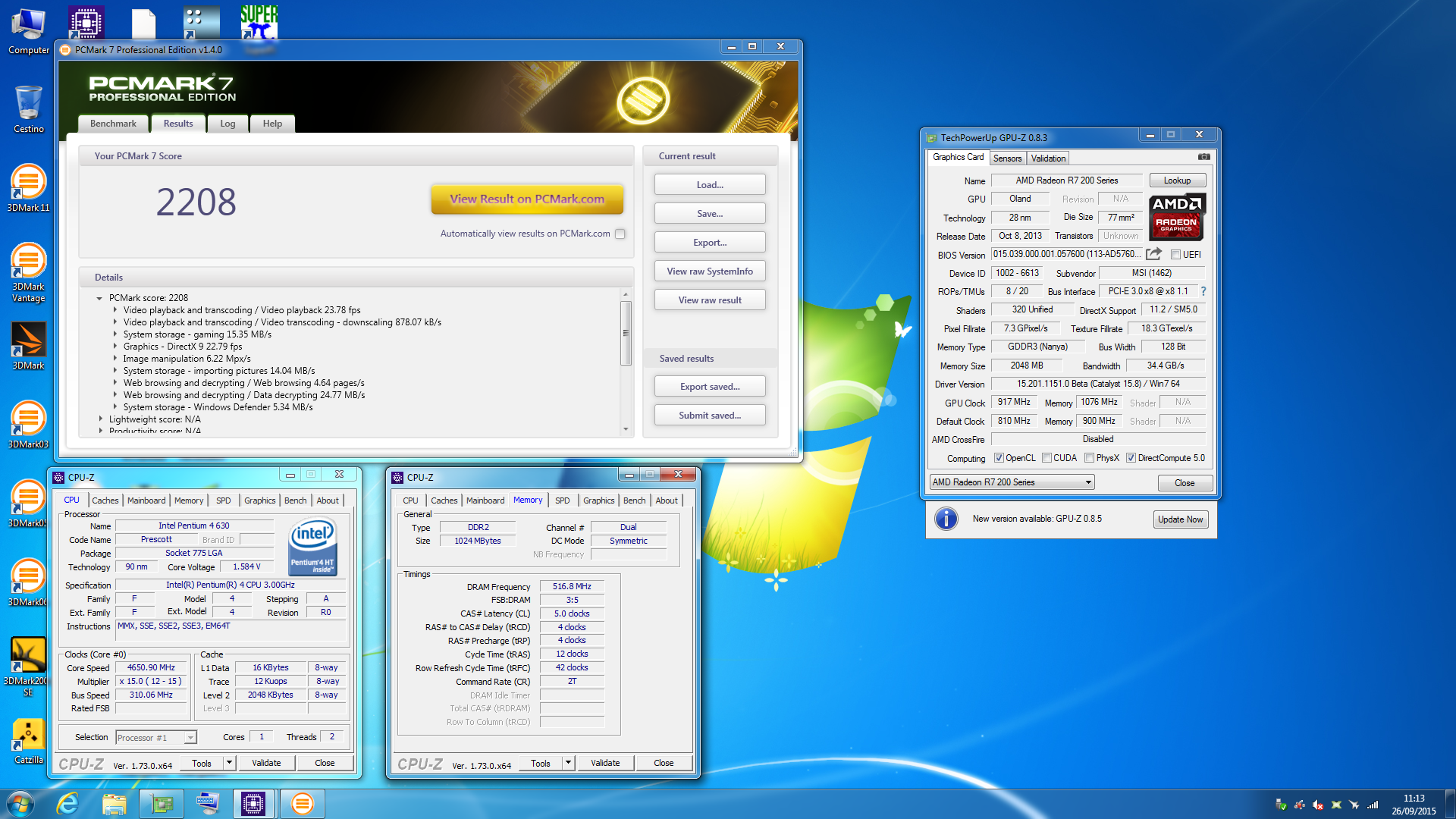Launch the black 3DMark desktop shortcut
Screen dimensions: 1456x819
point(29,346)
